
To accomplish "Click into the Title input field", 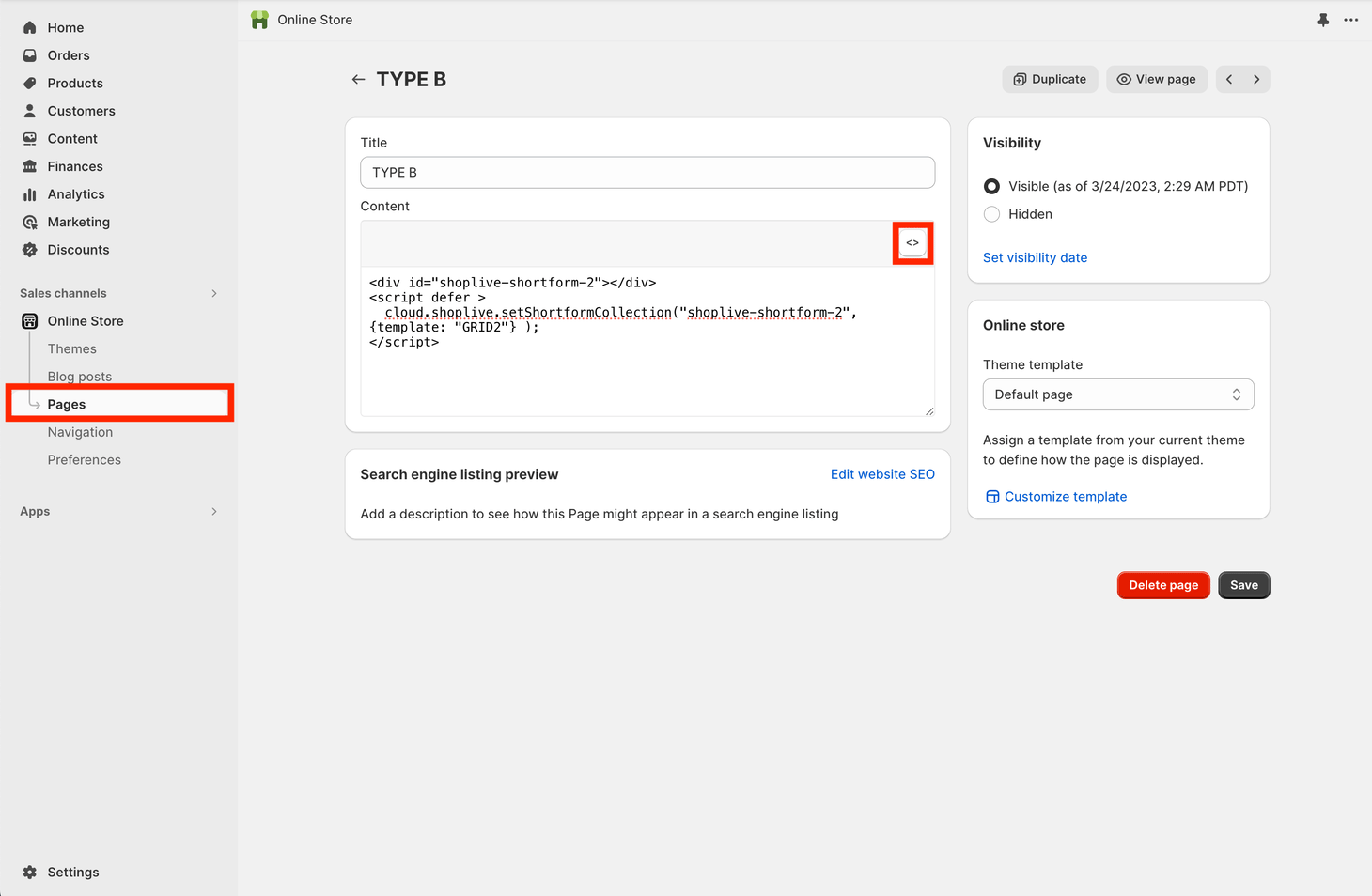I will (x=647, y=173).
